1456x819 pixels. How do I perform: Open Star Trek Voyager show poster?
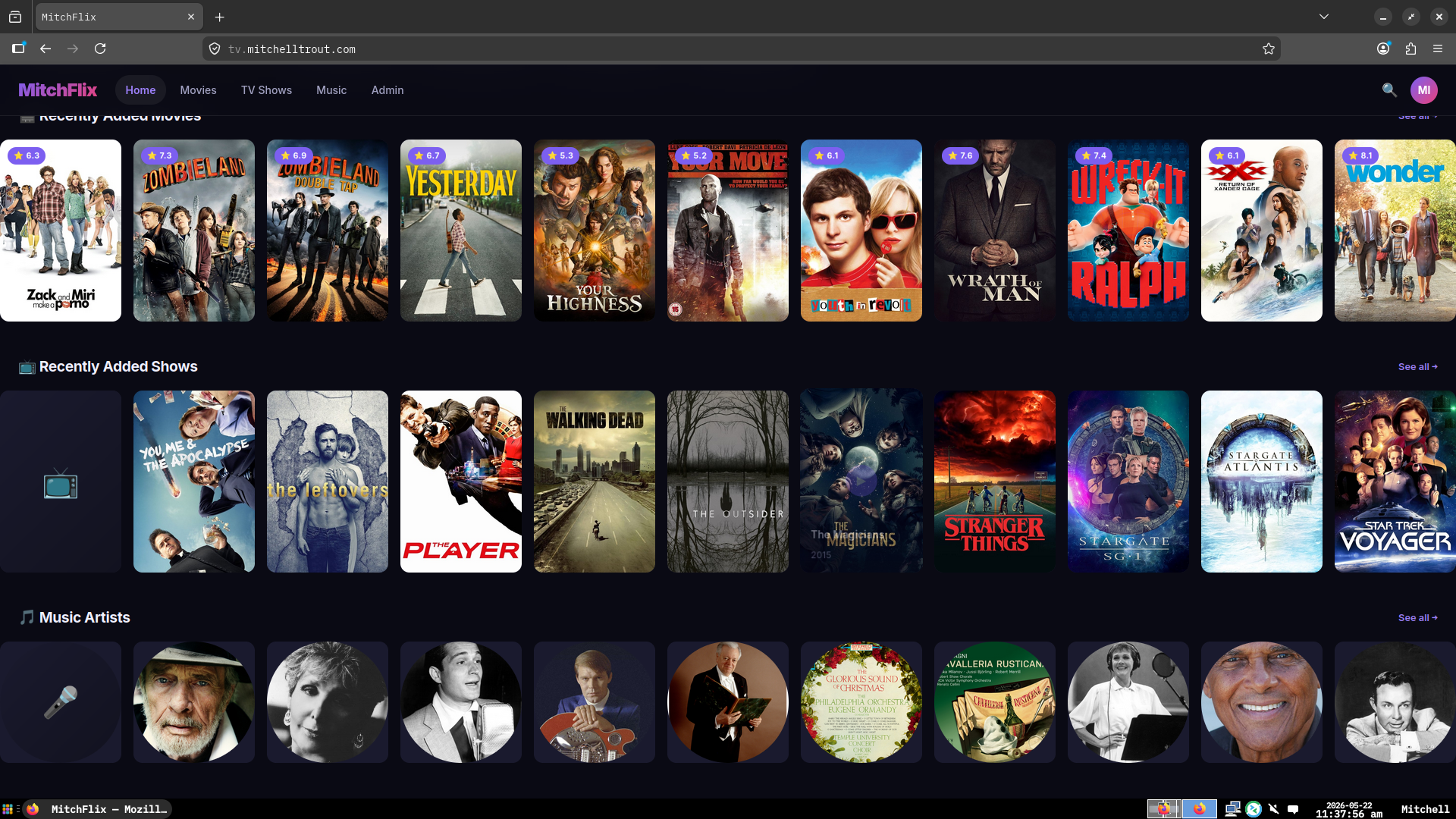pos(1395,482)
